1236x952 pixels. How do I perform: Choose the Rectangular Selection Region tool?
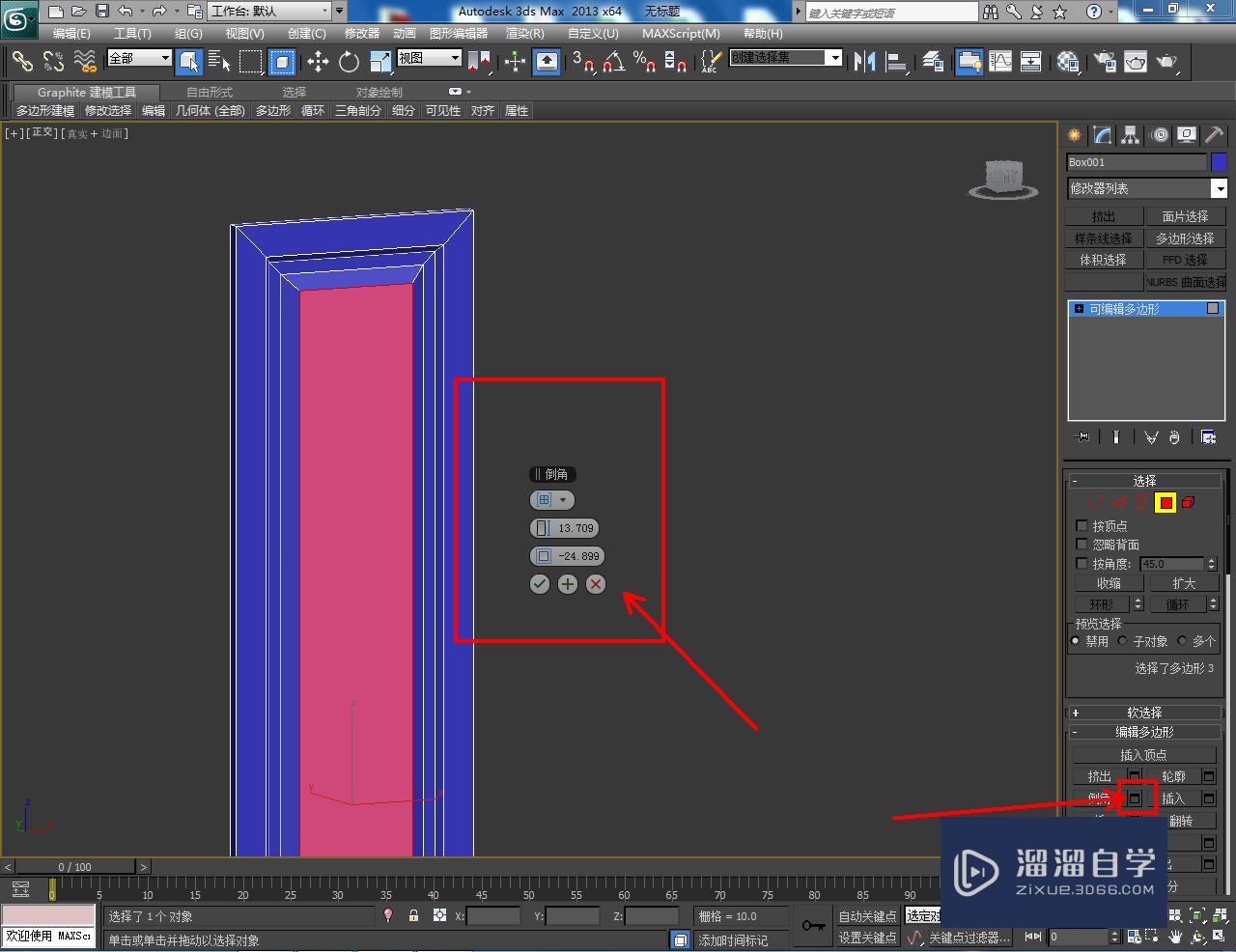(x=251, y=62)
